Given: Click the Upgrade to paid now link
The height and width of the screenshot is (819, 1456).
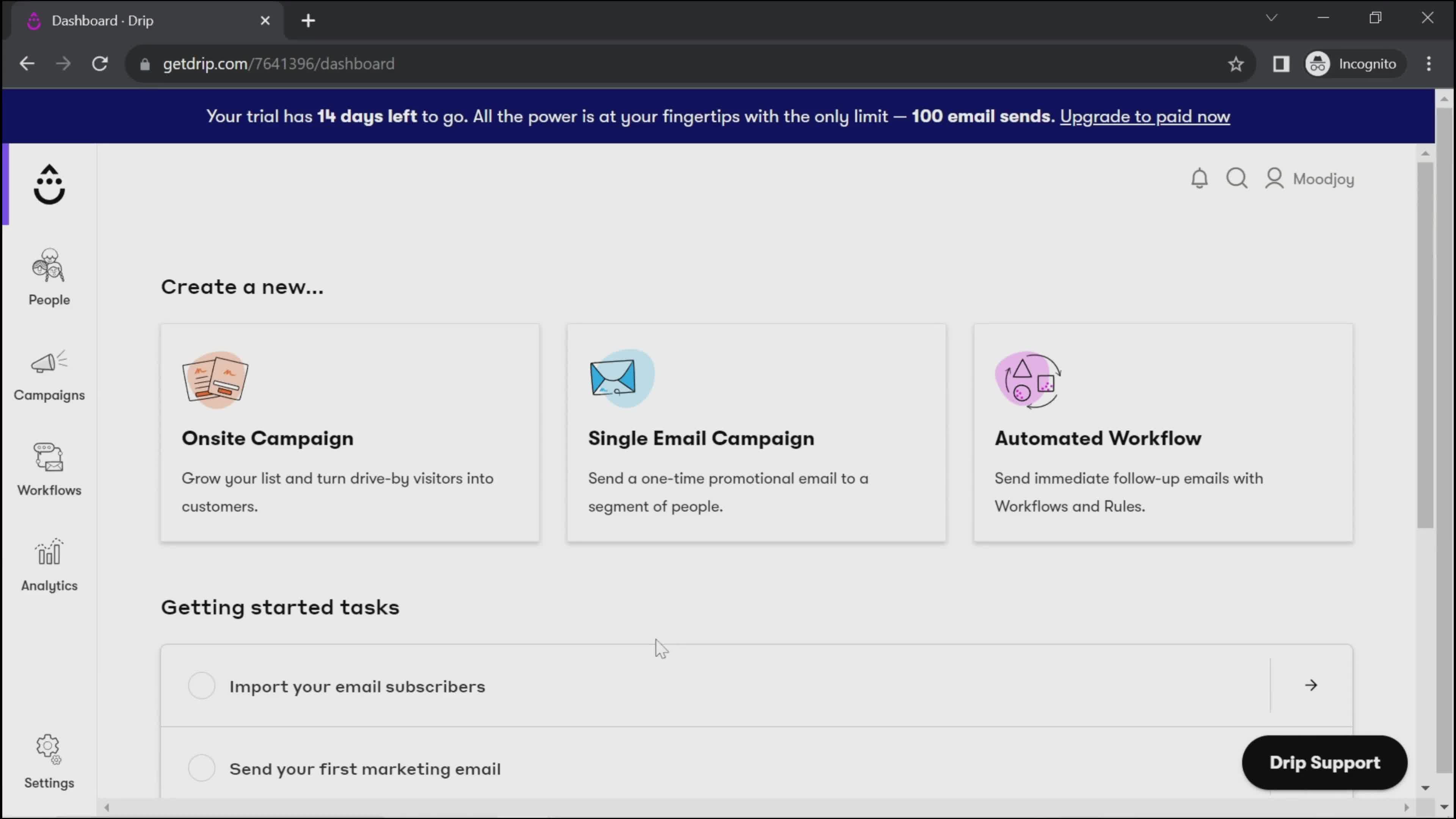Looking at the screenshot, I should [1145, 116].
